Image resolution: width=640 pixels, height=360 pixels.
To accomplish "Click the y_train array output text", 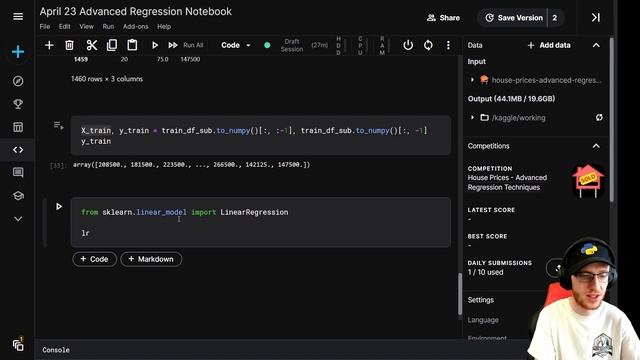I will point(191,165).
